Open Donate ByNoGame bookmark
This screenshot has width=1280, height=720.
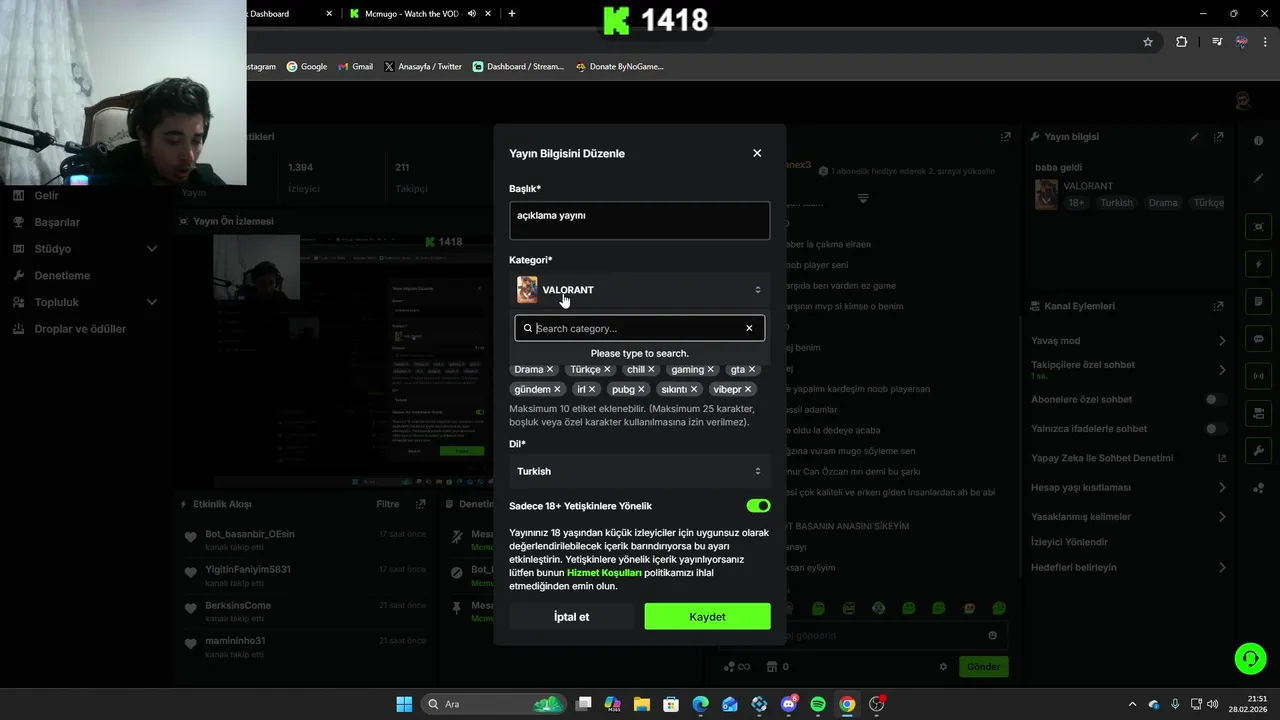coord(620,67)
